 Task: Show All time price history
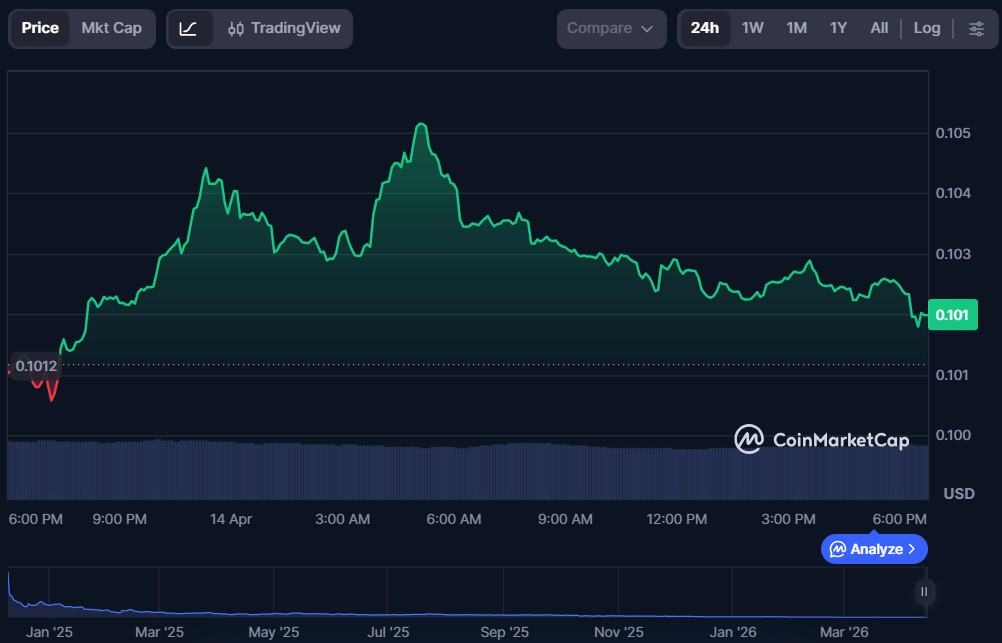(879, 28)
